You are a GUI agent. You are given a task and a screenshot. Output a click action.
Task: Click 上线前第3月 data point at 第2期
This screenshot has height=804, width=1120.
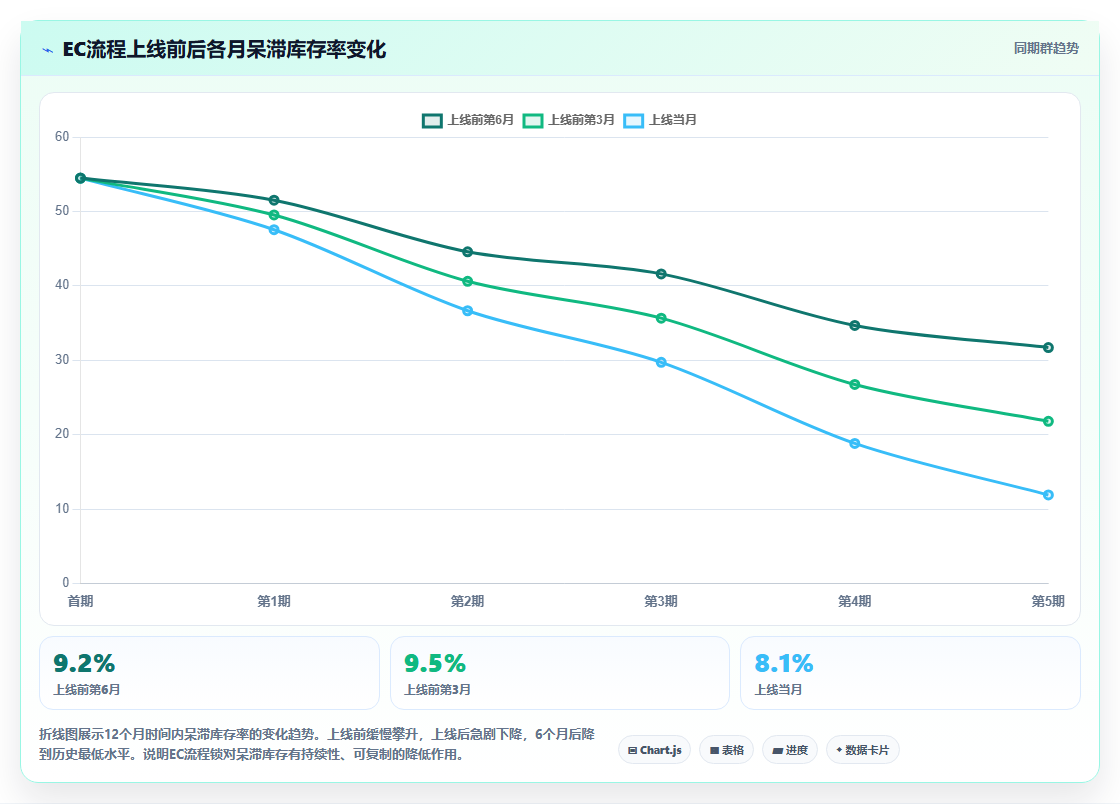tap(468, 281)
